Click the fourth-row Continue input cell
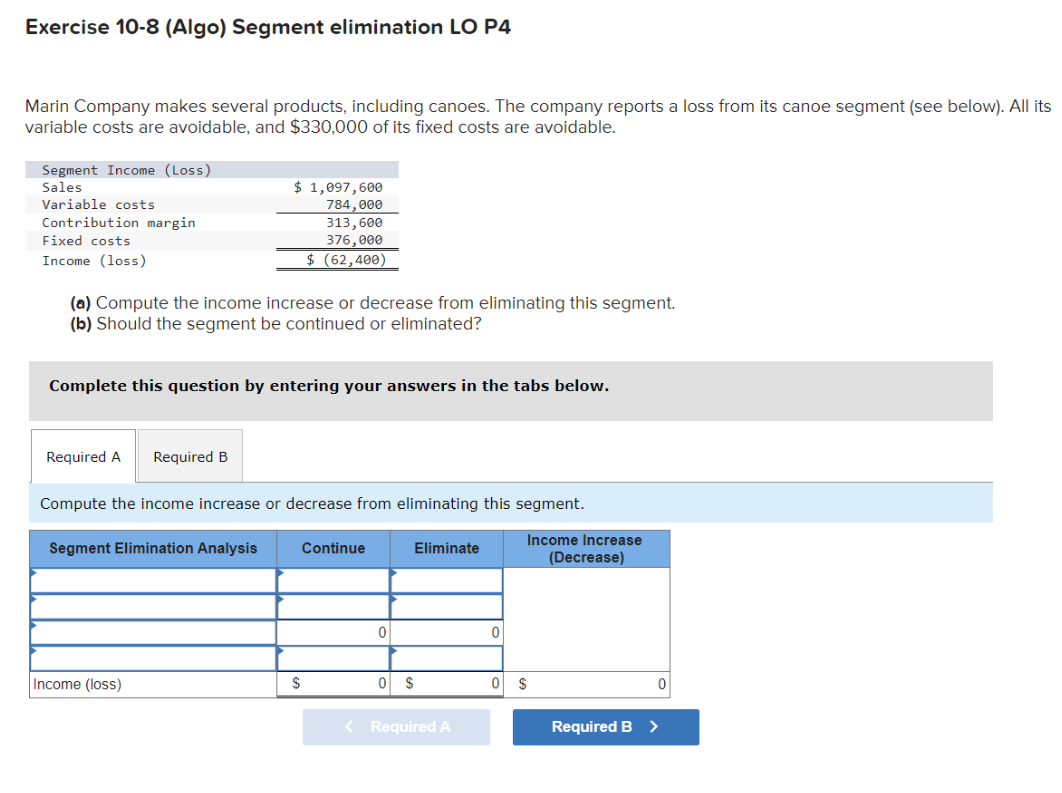Viewport: 1062px width, 793px height. [x=334, y=658]
